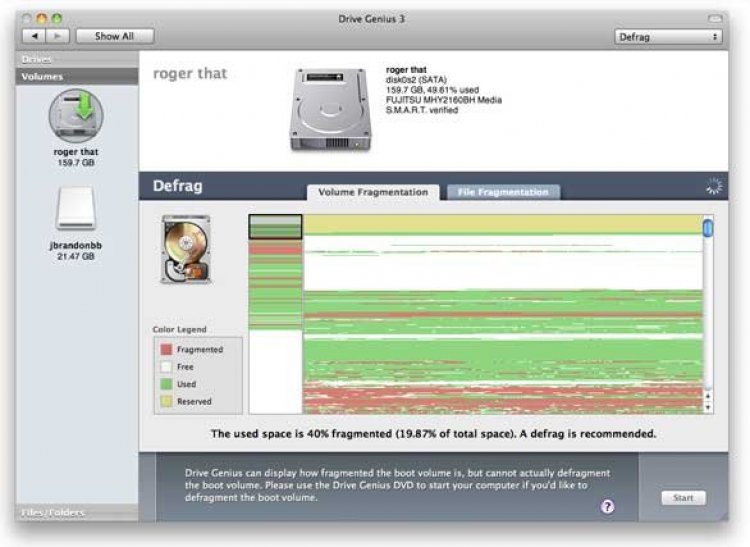Open the help question mark icon
Viewport: 750px width, 547px height.
[x=607, y=506]
